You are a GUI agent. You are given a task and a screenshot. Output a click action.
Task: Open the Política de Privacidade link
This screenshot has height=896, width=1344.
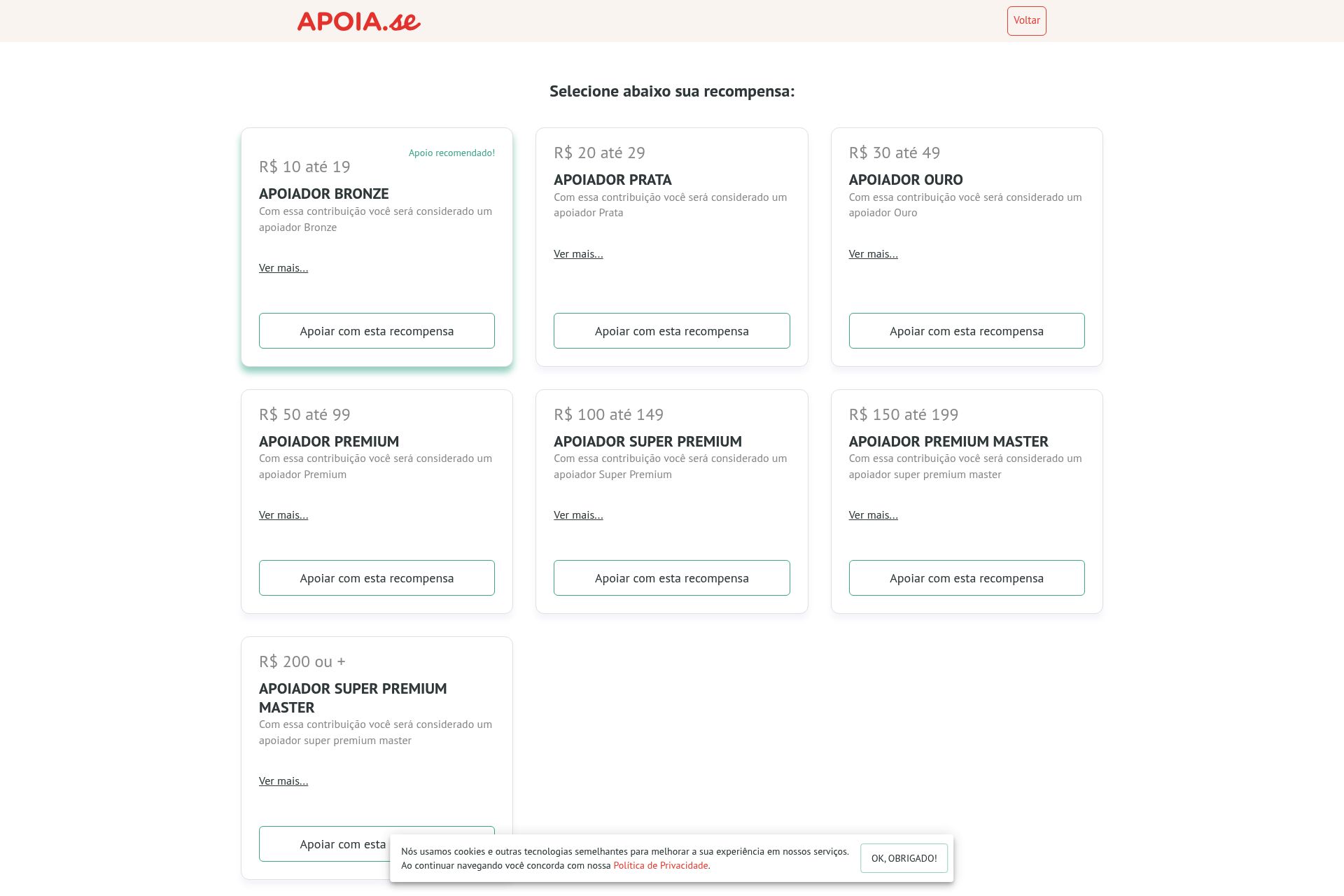(x=660, y=866)
